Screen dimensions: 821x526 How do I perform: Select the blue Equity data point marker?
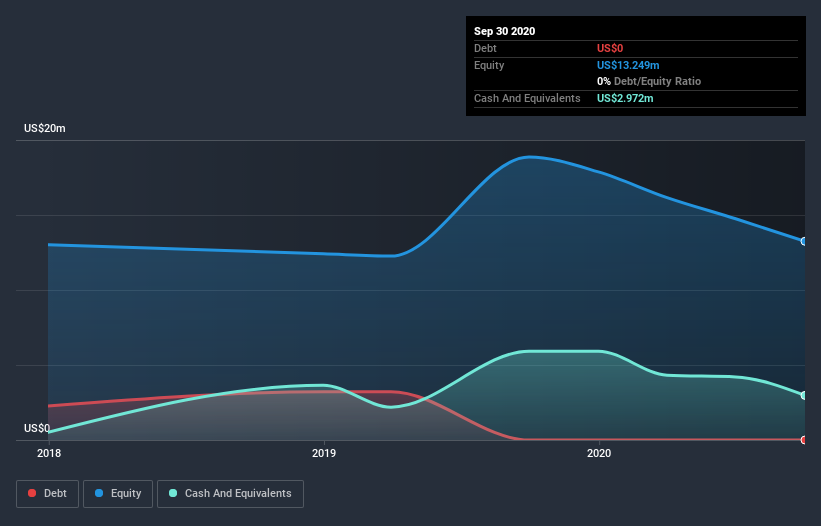[804, 241]
